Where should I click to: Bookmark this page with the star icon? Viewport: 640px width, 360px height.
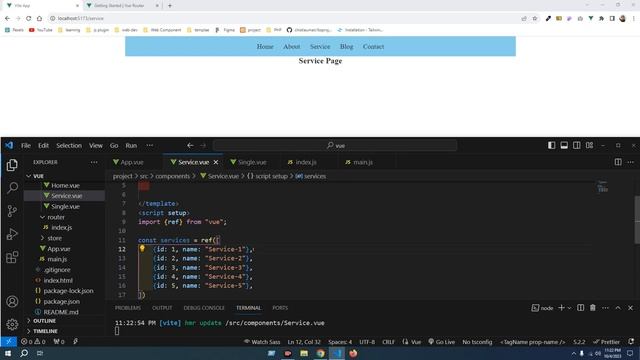(x=535, y=18)
